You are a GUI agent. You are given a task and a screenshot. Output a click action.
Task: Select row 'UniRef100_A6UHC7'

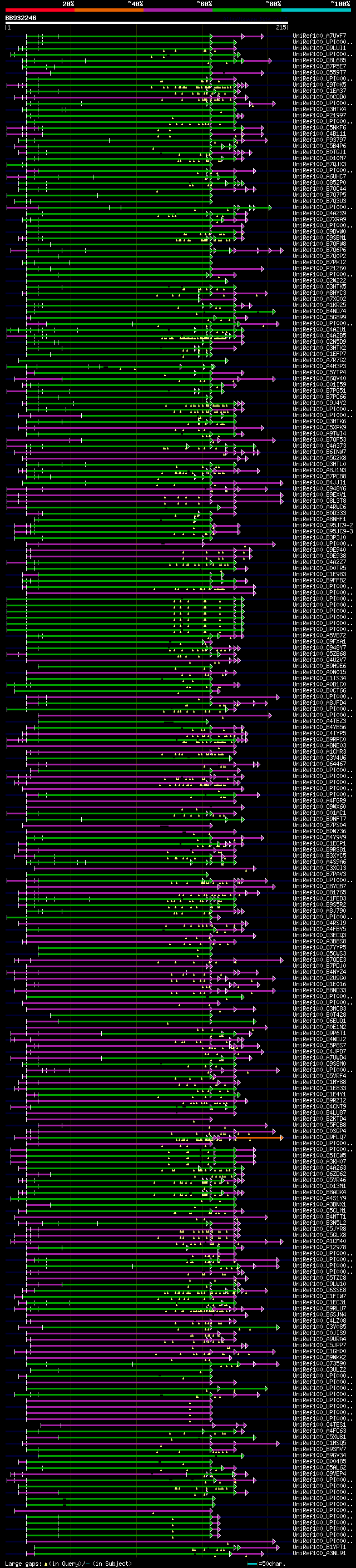(319, 176)
